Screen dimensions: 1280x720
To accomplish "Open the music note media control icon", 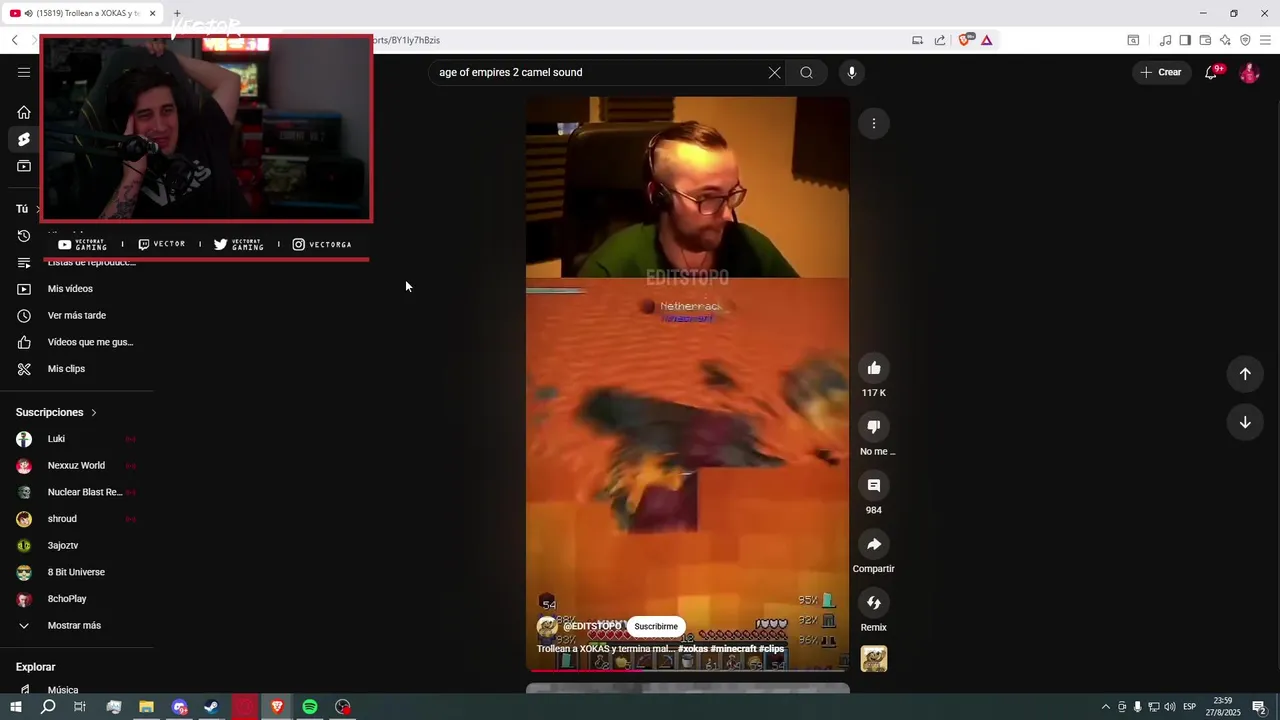I will click(1165, 40).
